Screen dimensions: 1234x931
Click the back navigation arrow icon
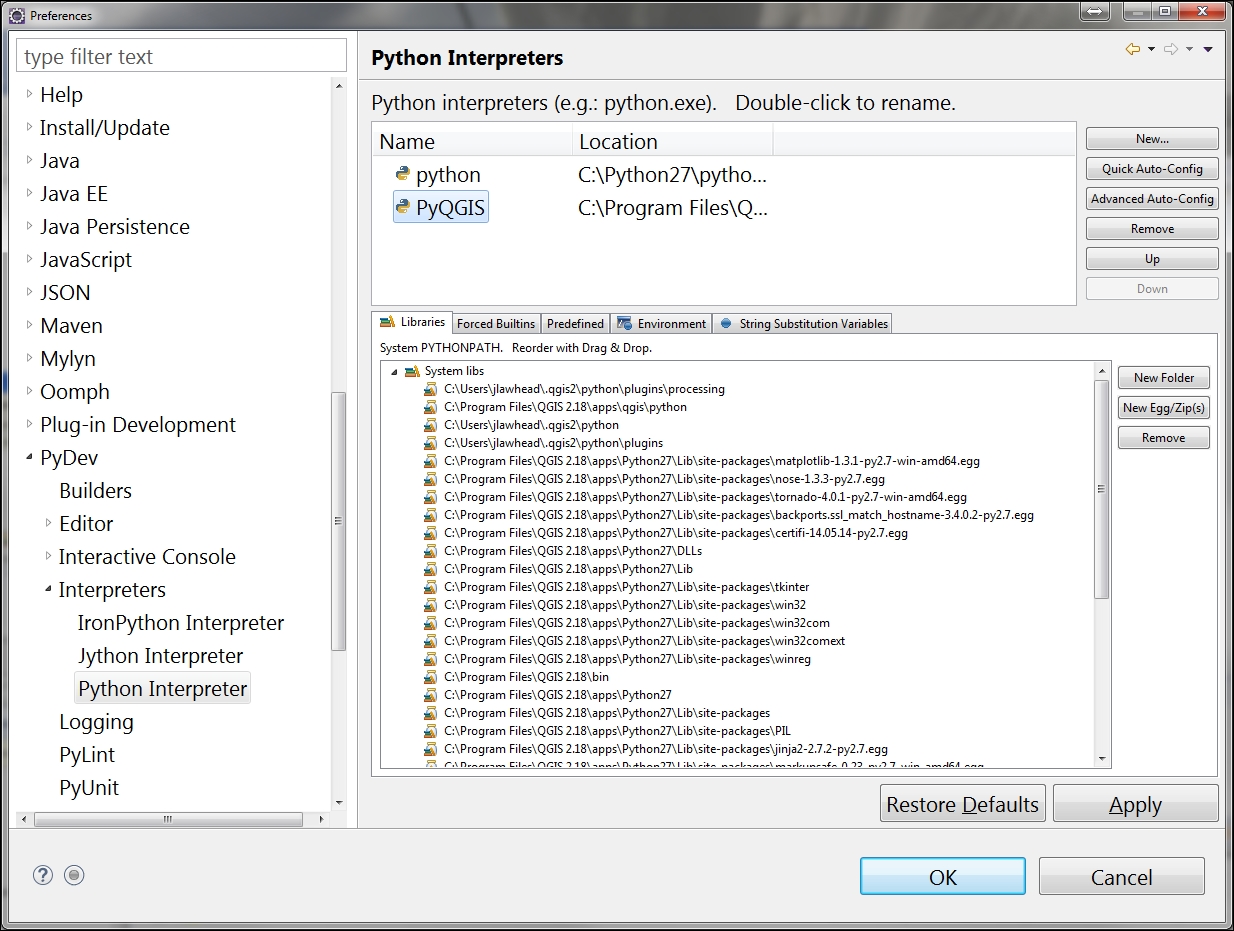(x=1133, y=49)
